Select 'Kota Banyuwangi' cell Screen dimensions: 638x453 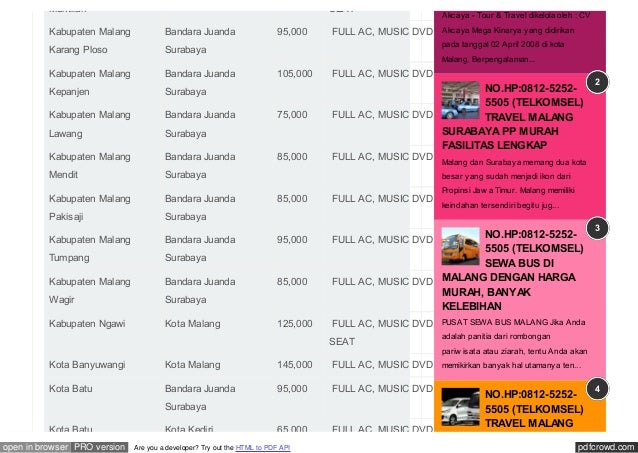(x=87, y=365)
